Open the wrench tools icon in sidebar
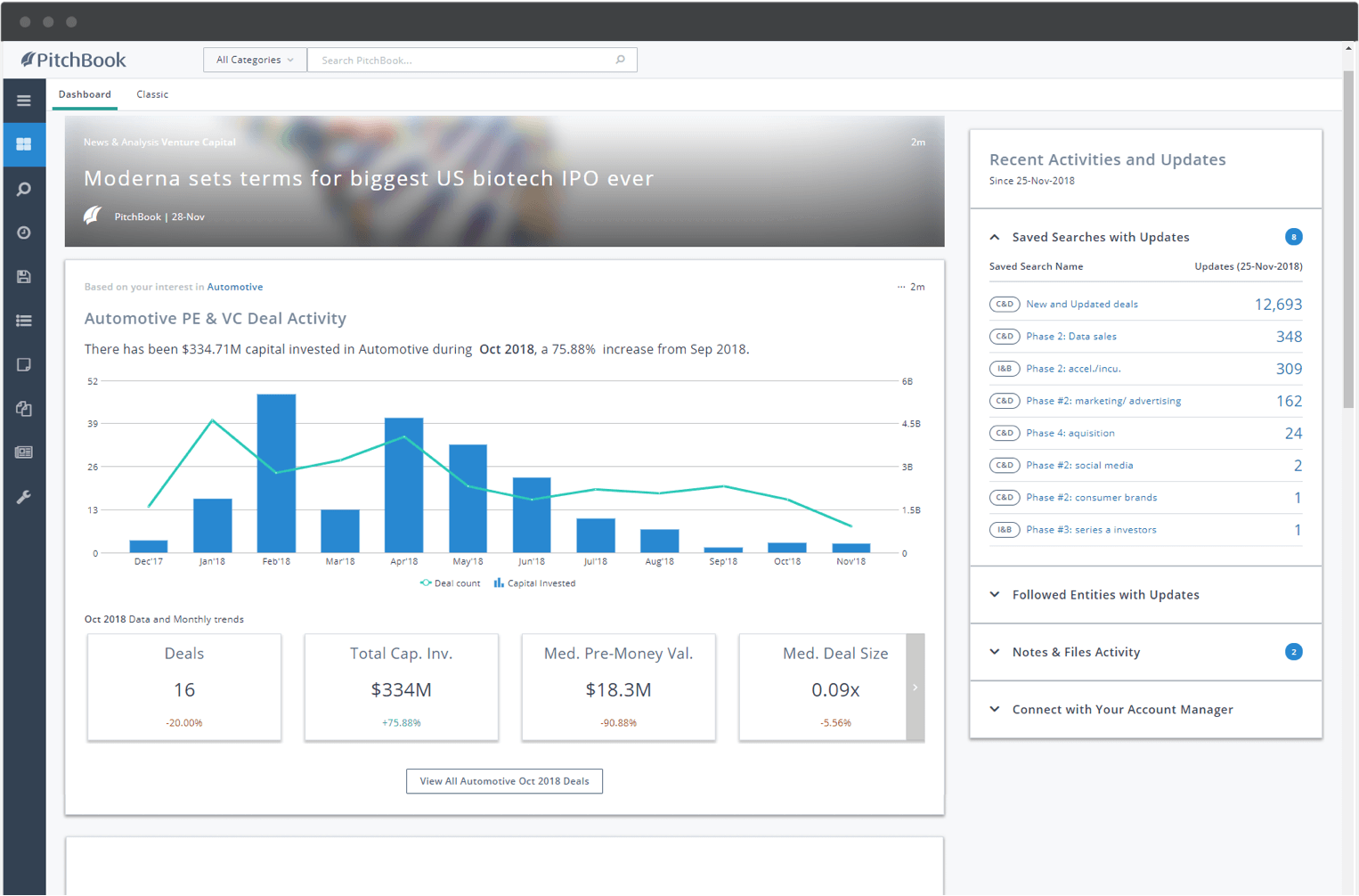Image resolution: width=1359 pixels, height=896 pixels. pos(24,497)
